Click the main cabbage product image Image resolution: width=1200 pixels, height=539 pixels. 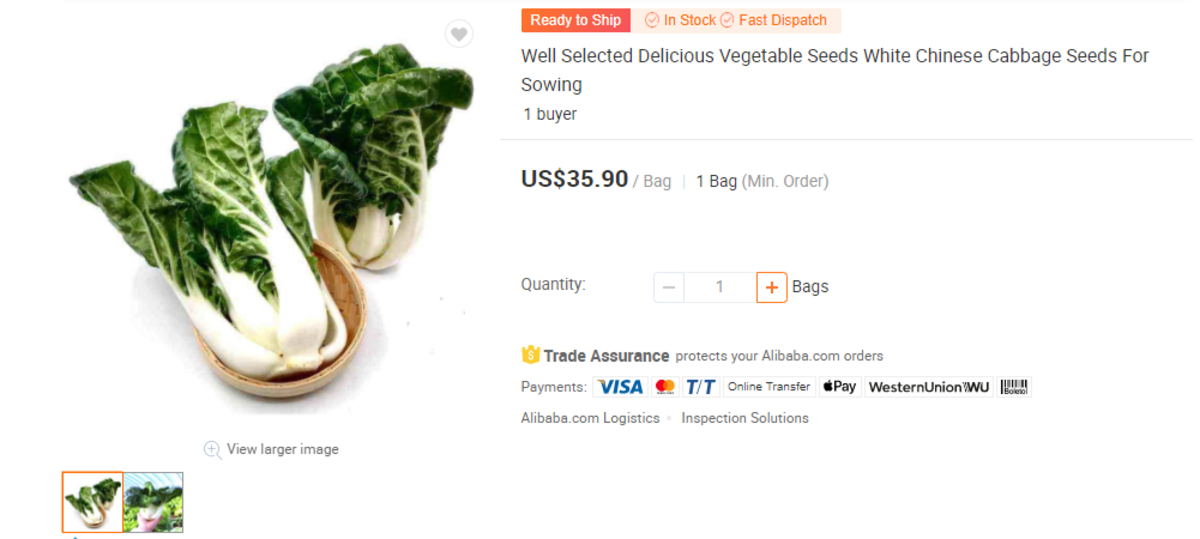point(270,220)
